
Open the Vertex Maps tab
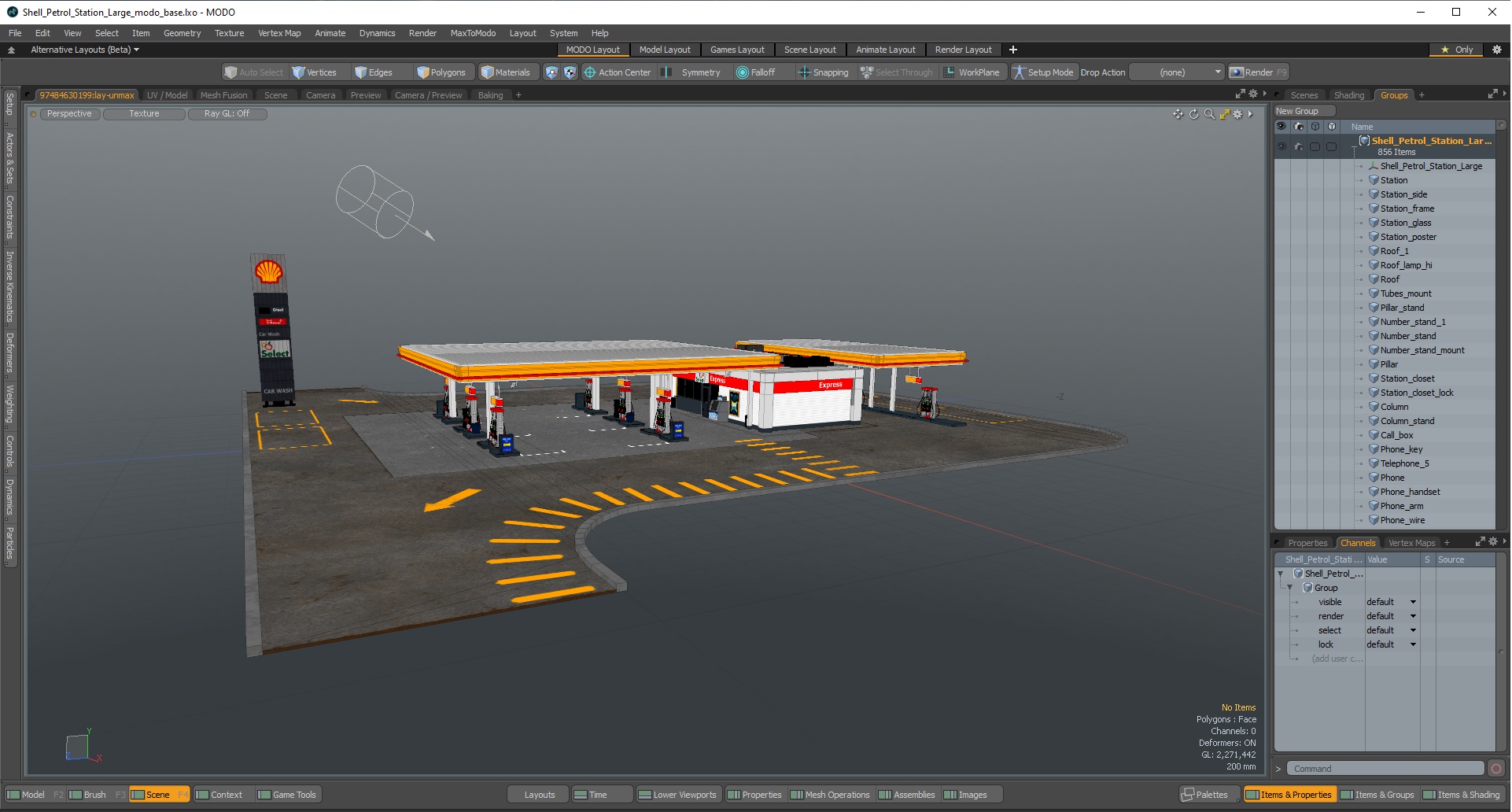pos(1411,543)
